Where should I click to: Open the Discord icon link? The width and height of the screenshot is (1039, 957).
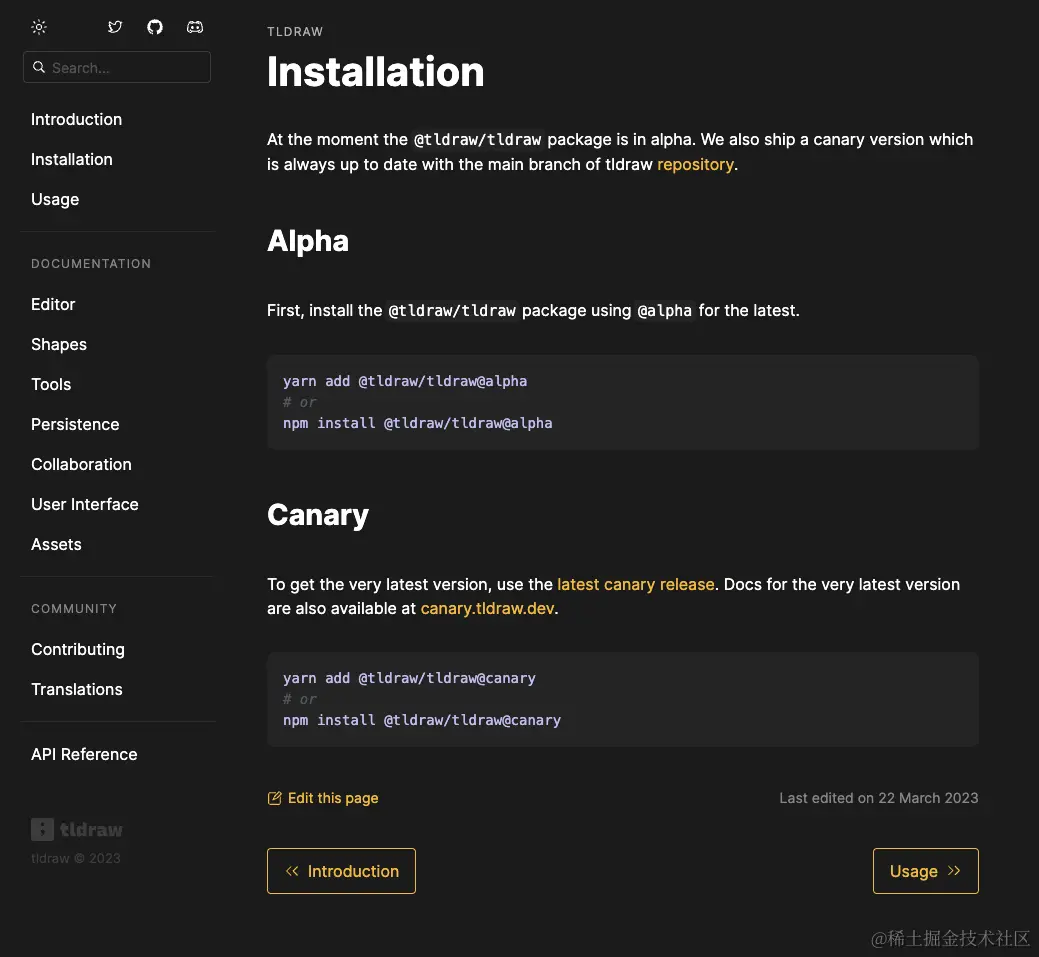point(195,27)
